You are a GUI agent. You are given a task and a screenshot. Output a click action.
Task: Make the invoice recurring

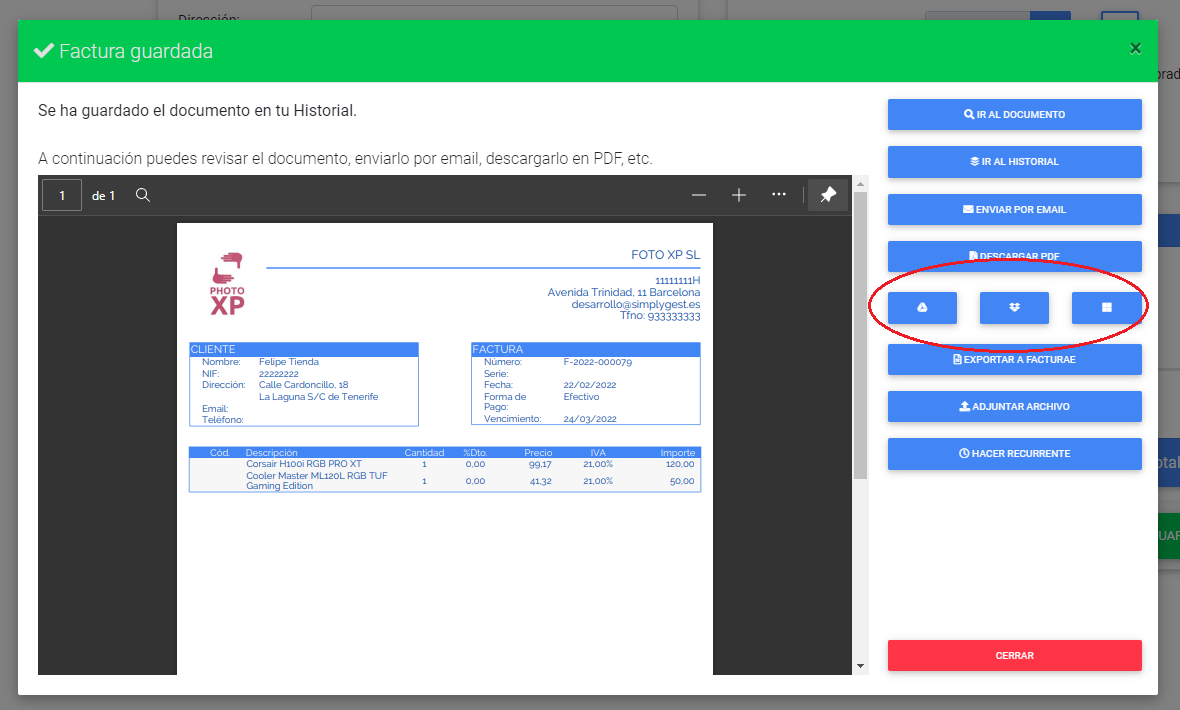click(x=1014, y=453)
